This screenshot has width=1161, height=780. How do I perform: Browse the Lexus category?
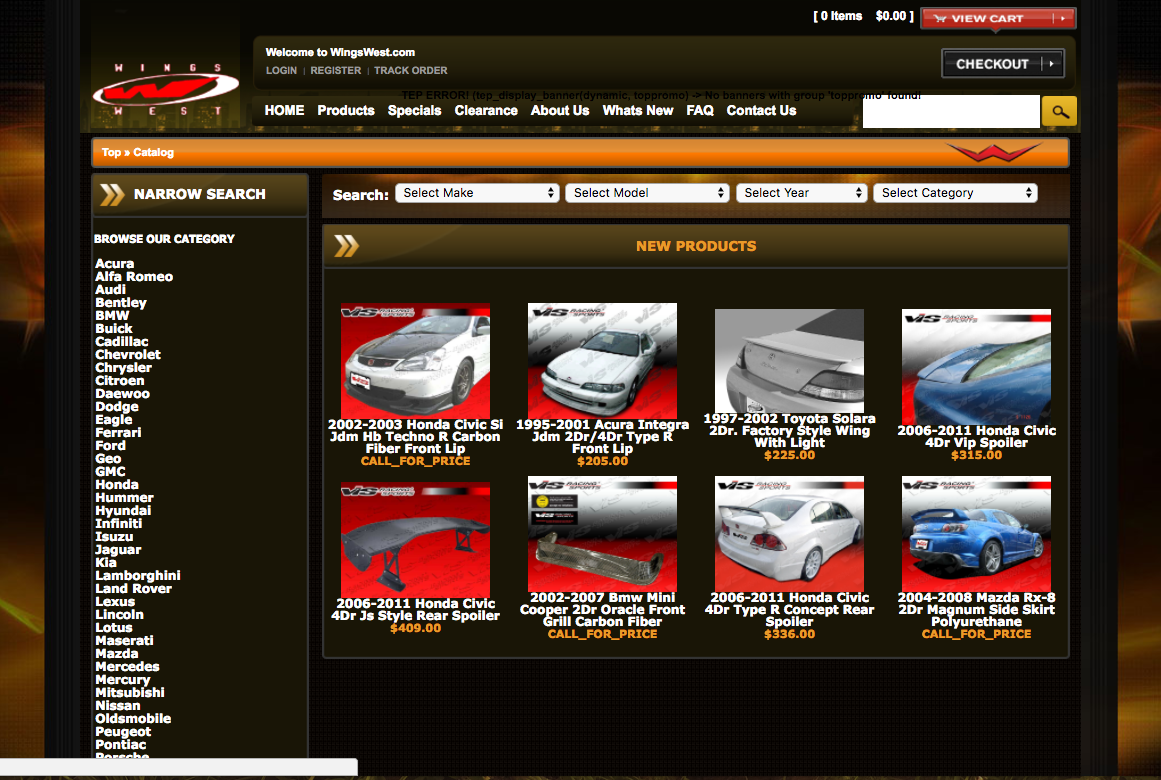click(x=115, y=601)
